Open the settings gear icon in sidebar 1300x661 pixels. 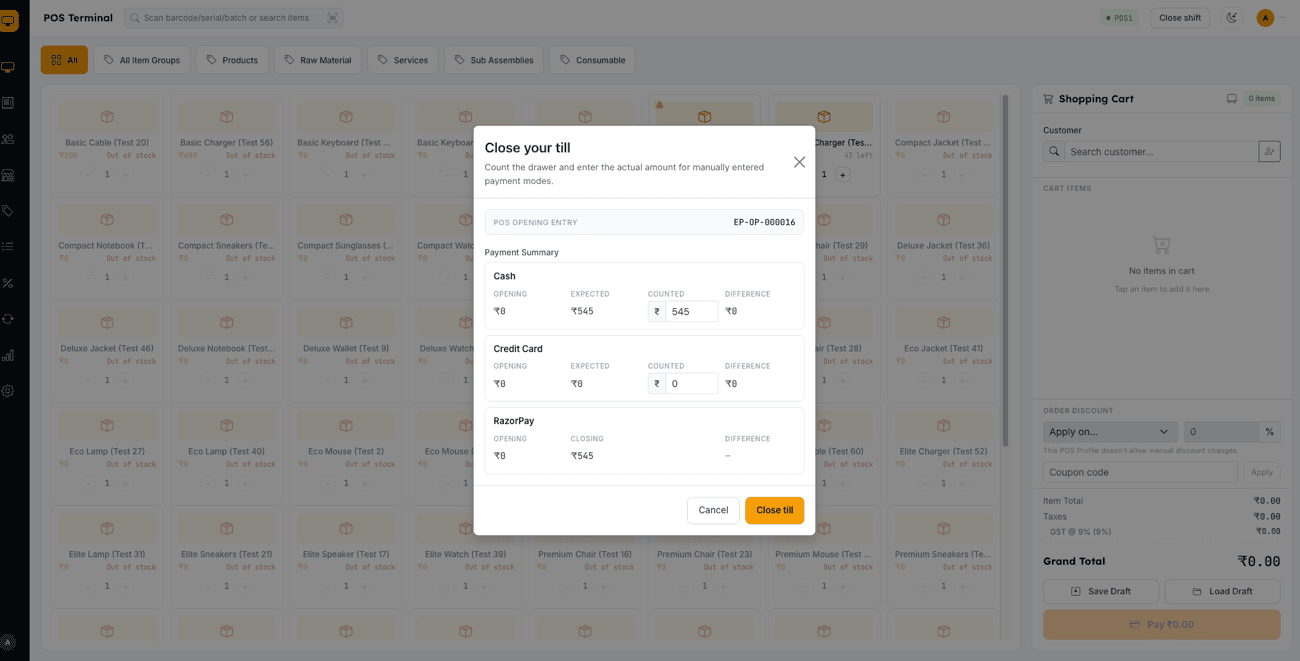click(x=8, y=391)
